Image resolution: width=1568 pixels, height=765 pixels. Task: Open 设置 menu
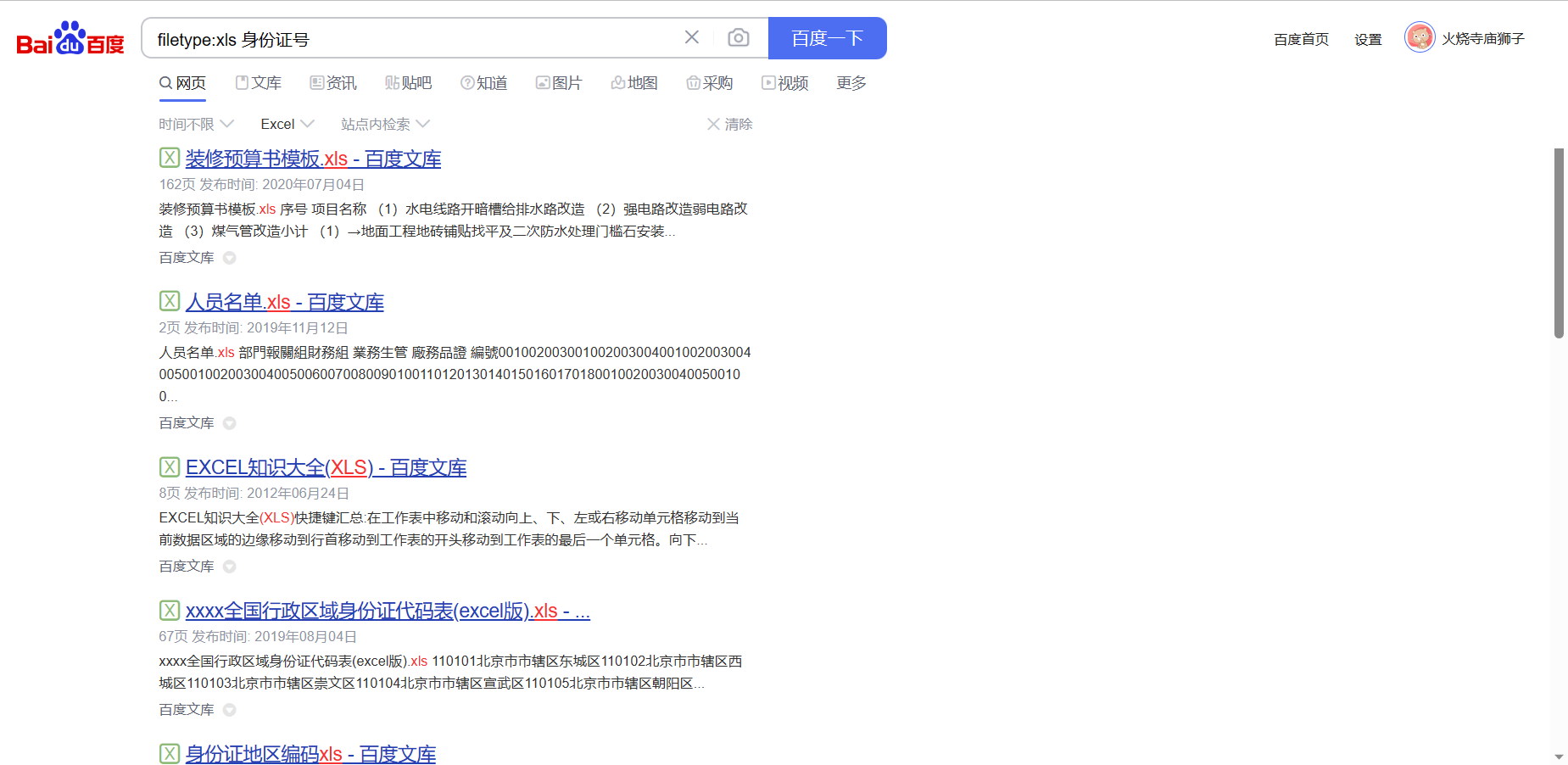[1368, 39]
